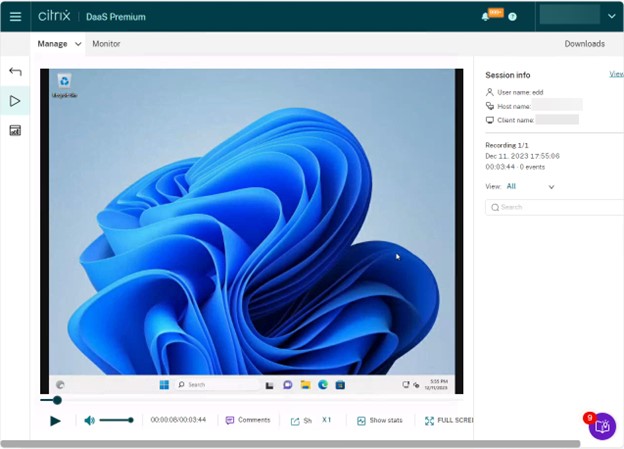Click the Windows Start button in recording

point(164,385)
